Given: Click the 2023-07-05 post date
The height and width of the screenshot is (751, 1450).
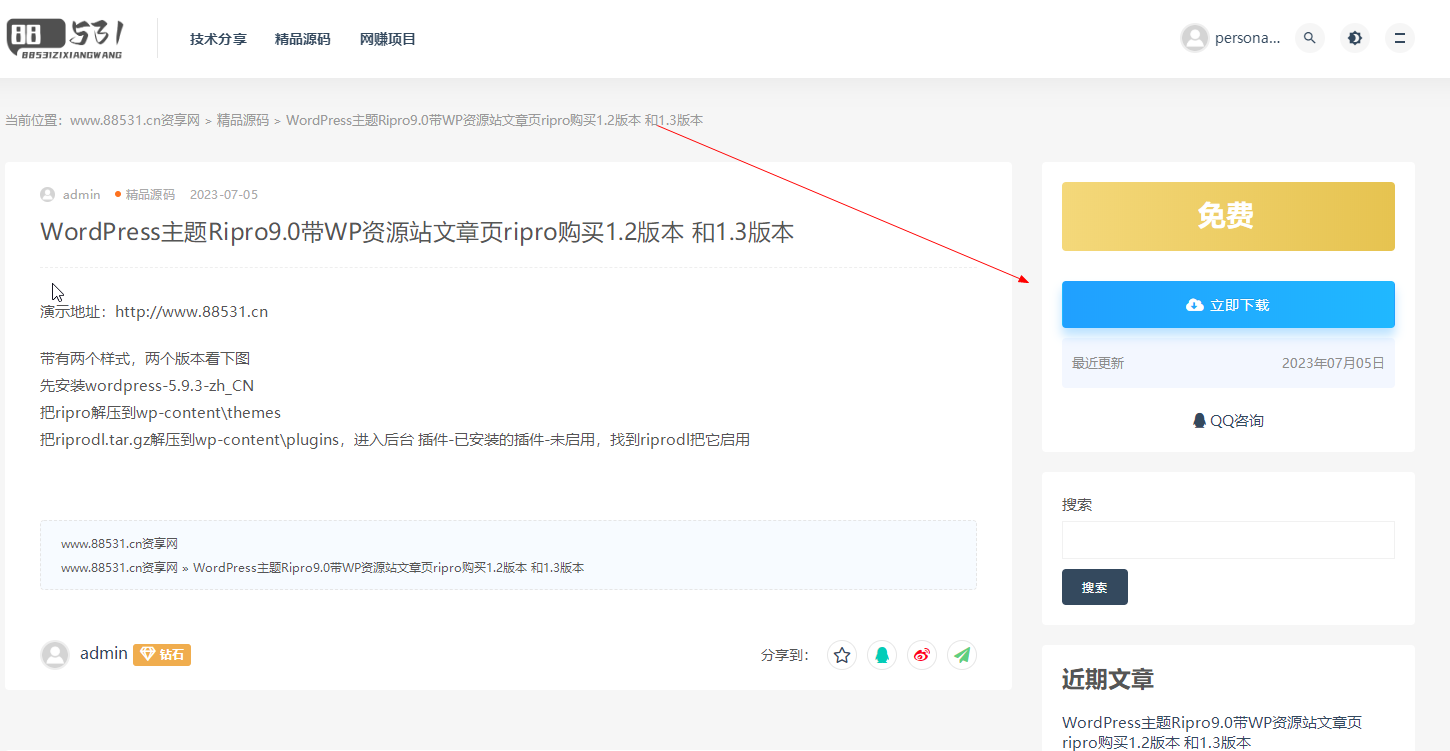Looking at the screenshot, I should pyautogui.click(x=224, y=194).
